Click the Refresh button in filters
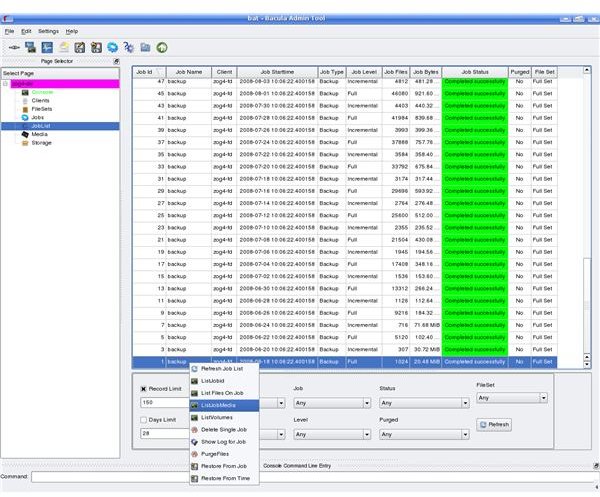 pyautogui.click(x=494, y=425)
